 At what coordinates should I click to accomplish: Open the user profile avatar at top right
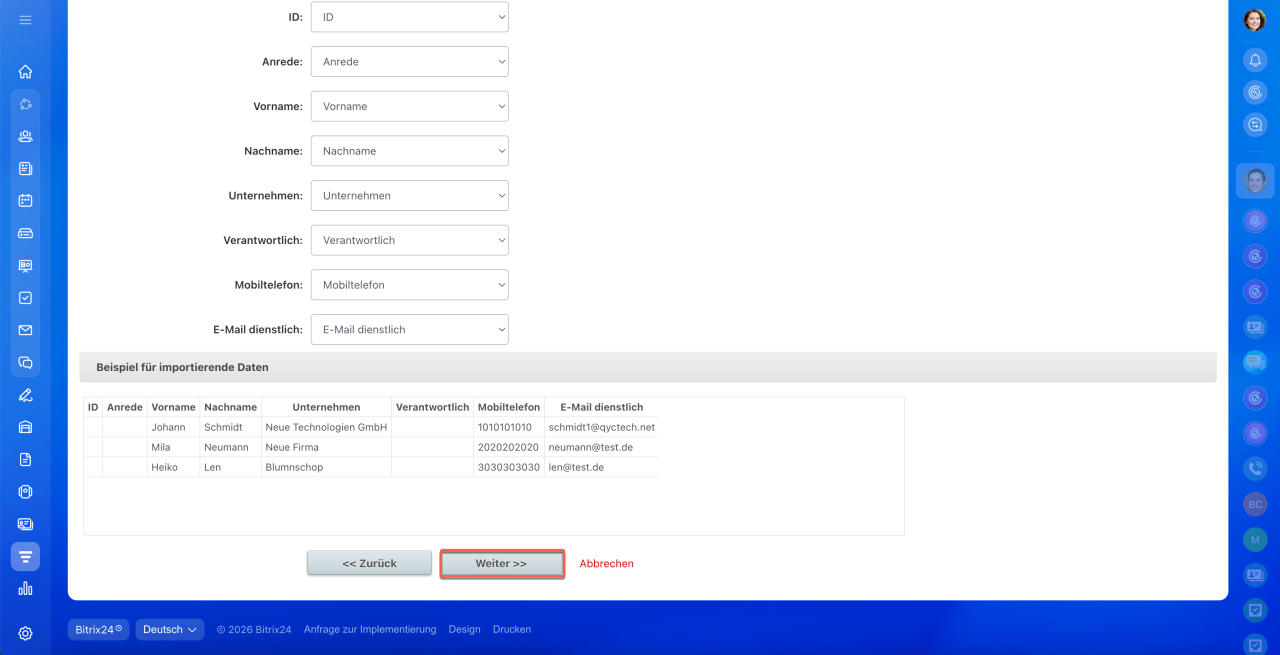point(1255,20)
